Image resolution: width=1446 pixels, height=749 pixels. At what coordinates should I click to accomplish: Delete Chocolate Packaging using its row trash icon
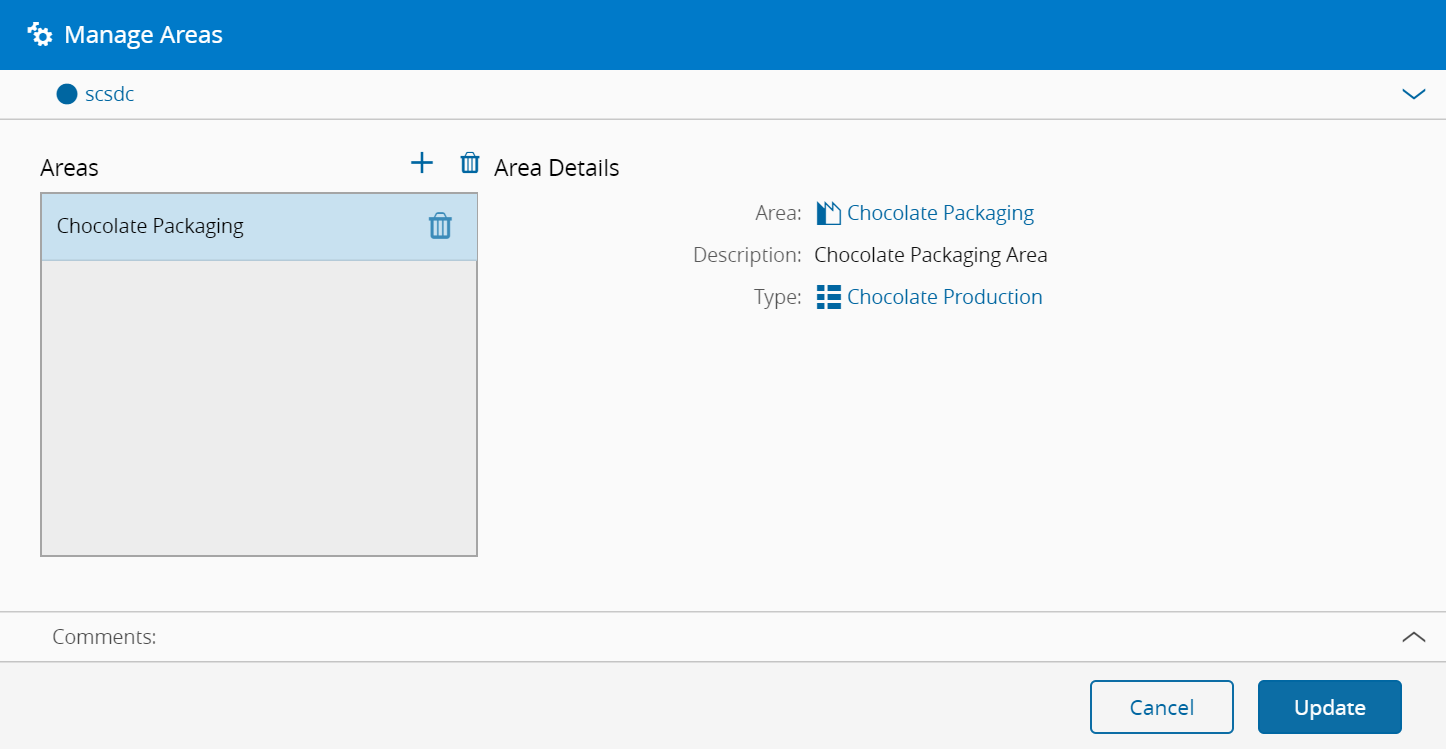tap(440, 226)
